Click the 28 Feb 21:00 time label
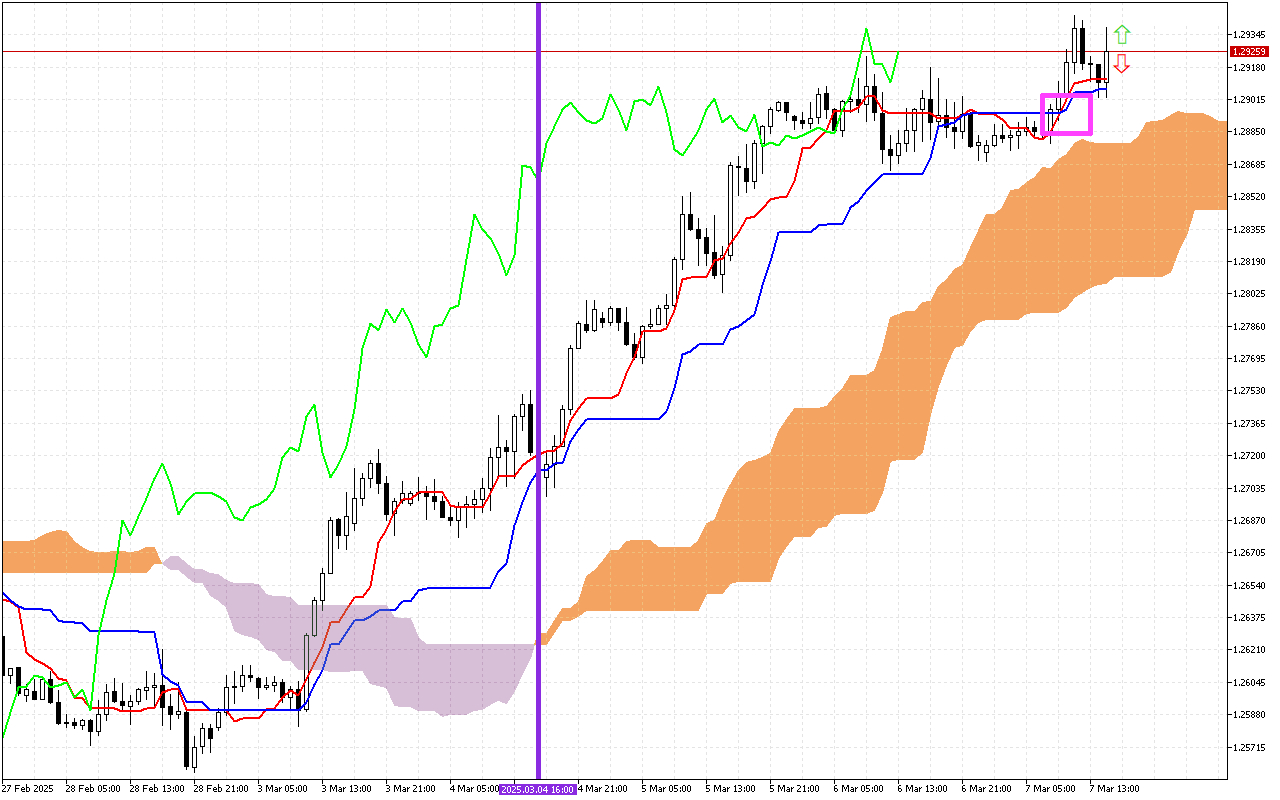Screen dimensions: 1280x800 coord(219,789)
